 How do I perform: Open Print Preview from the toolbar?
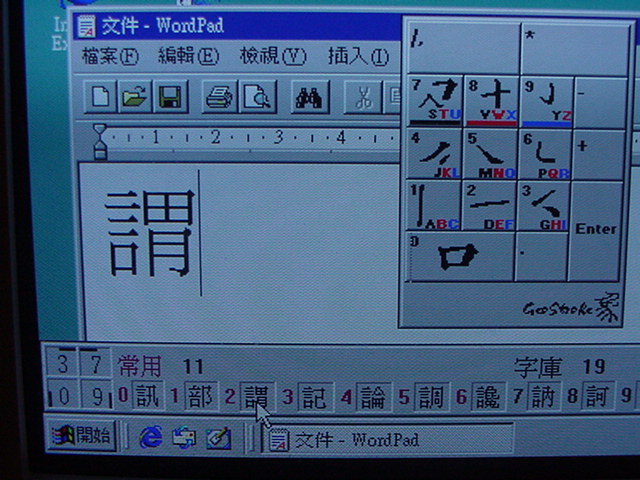click(257, 97)
